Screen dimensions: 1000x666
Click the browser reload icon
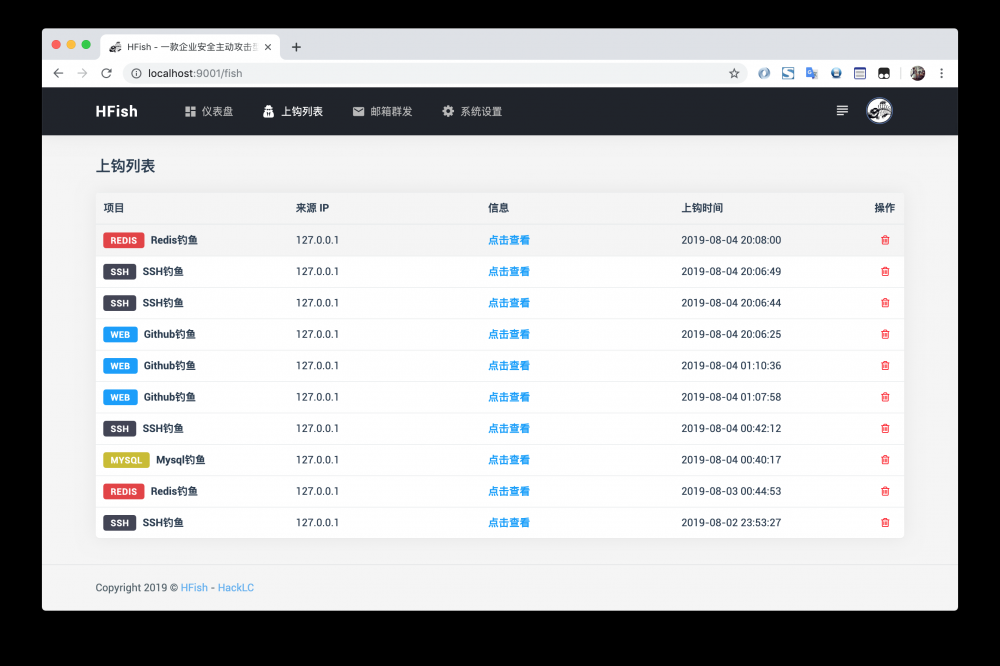pyautogui.click(x=106, y=73)
